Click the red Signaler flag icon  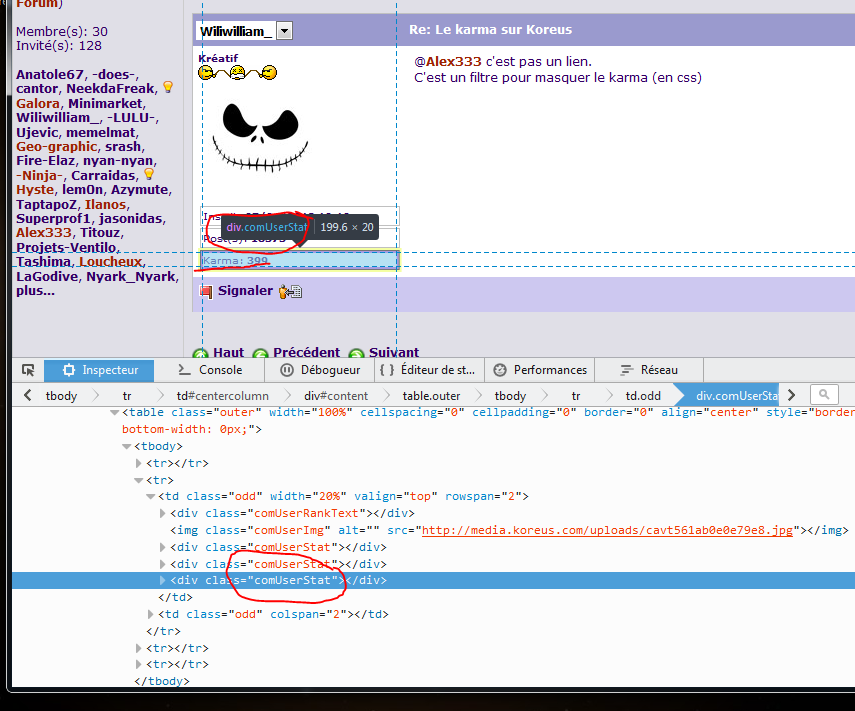point(206,291)
